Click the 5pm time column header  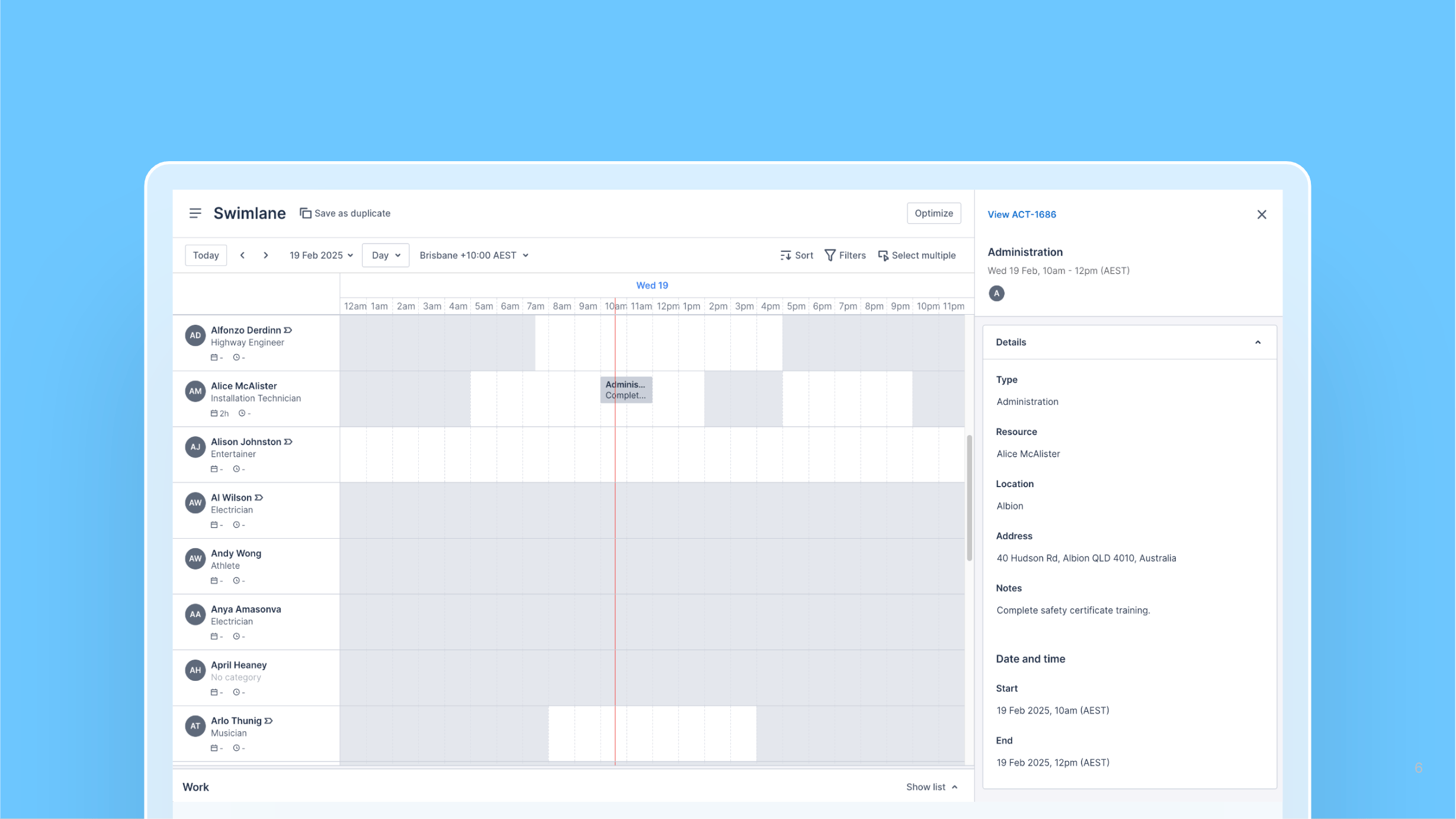click(x=796, y=306)
